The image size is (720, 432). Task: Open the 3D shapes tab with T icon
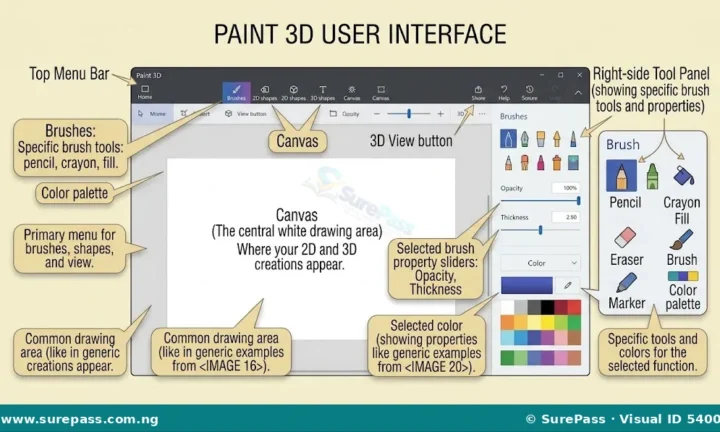pyautogui.click(x=323, y=92)
